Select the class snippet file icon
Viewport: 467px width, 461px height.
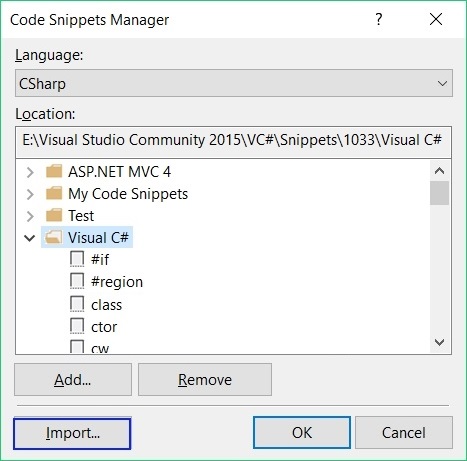pyautogui.click(x=77, y=304)
